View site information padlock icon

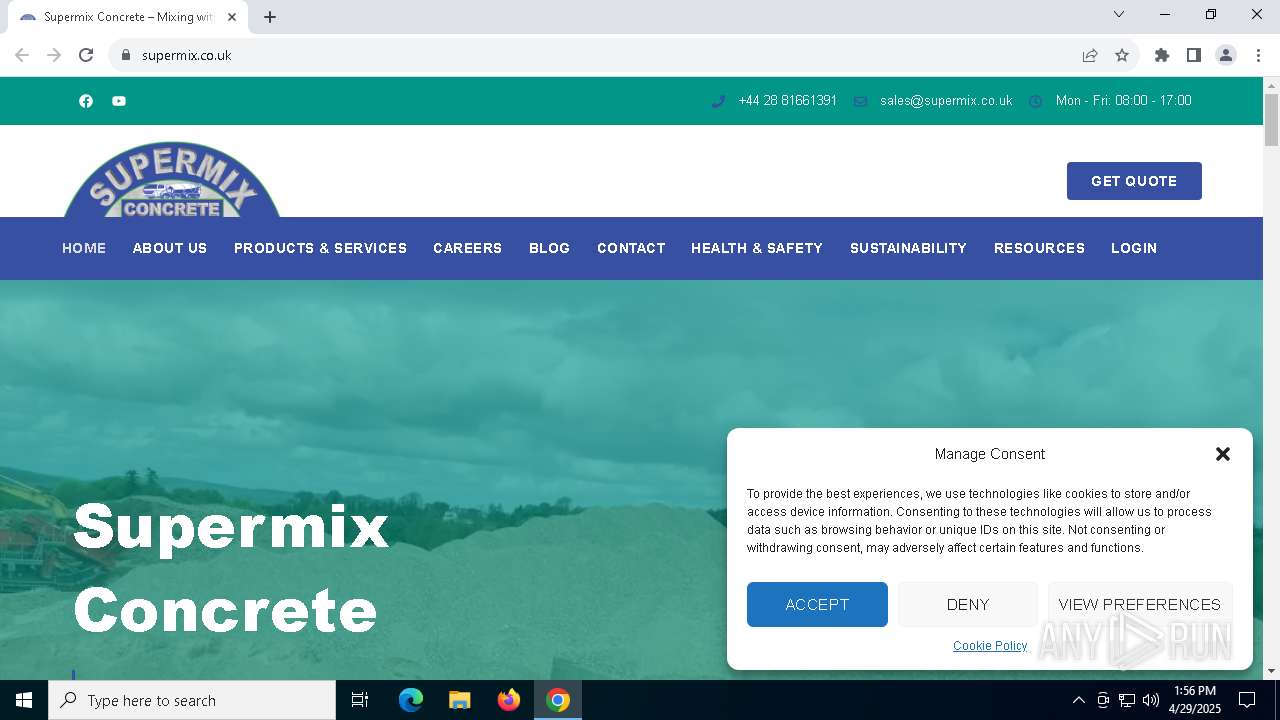click(x=126, y=55)
